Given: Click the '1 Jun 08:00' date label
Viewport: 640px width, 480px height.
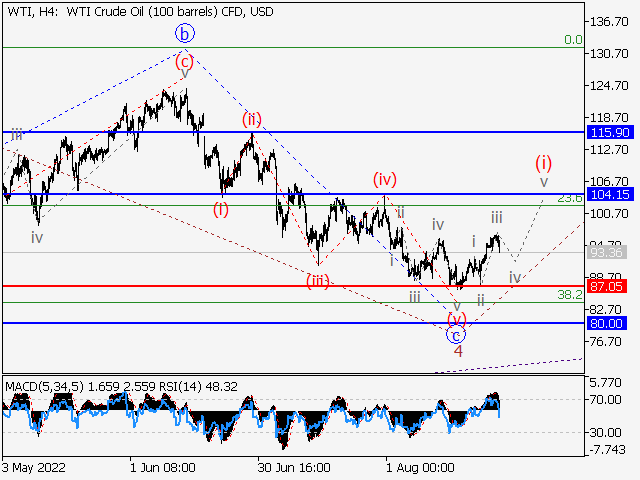Looking at the screenshot, I should pyautogui.click(x=162, y=467).
